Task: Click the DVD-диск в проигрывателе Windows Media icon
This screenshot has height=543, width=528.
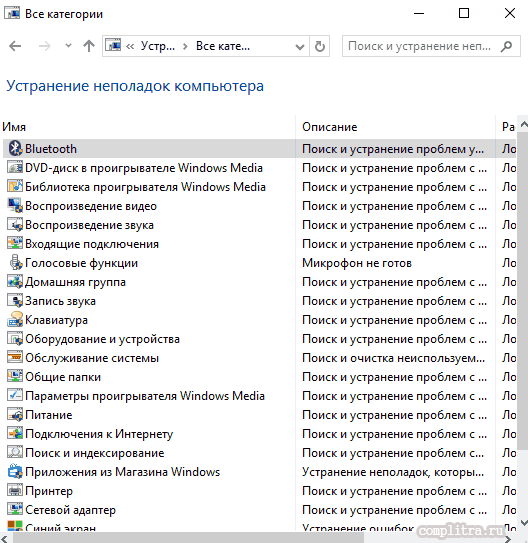Action: pos(15,168)
